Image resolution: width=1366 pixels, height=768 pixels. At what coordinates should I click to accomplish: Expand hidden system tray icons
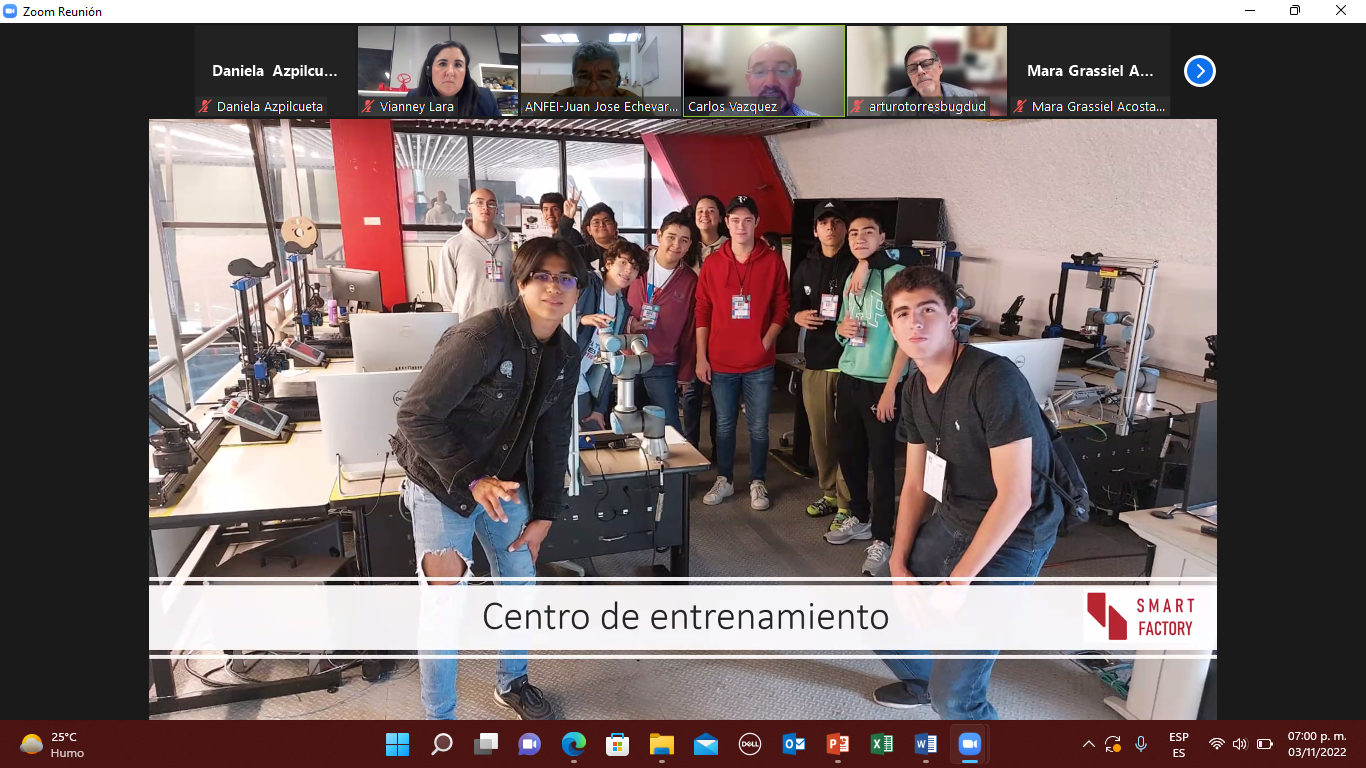pos(1089,744)
